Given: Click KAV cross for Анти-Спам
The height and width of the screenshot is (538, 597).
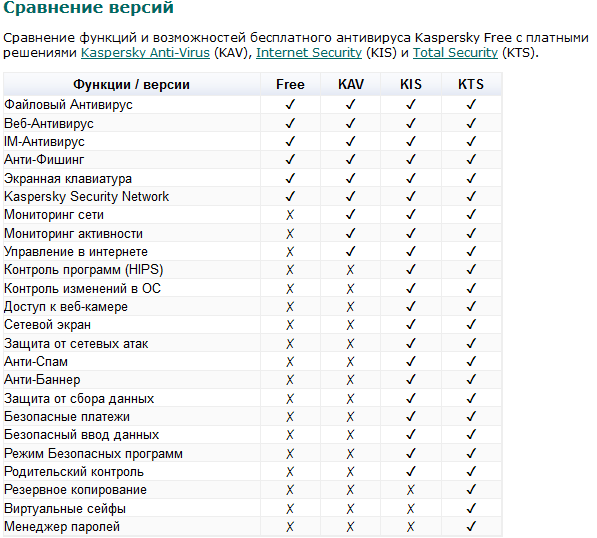Looking at the screenshot, I should tap(350, 362).
